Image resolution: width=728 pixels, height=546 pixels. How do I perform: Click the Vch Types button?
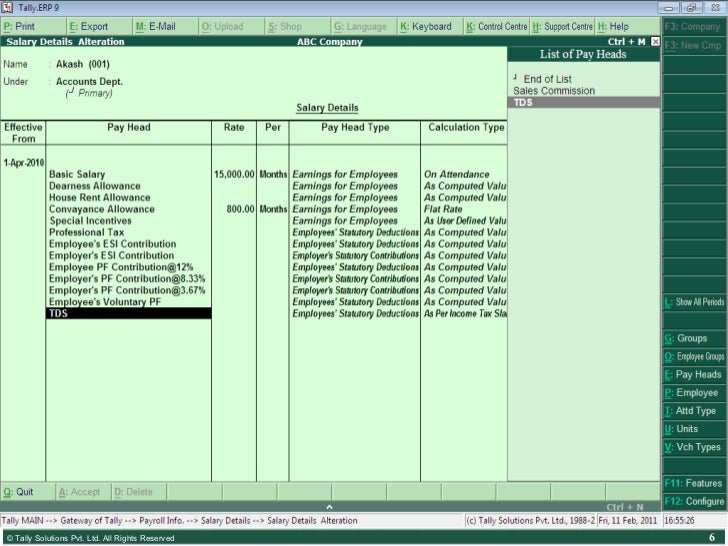coord(693,447)
